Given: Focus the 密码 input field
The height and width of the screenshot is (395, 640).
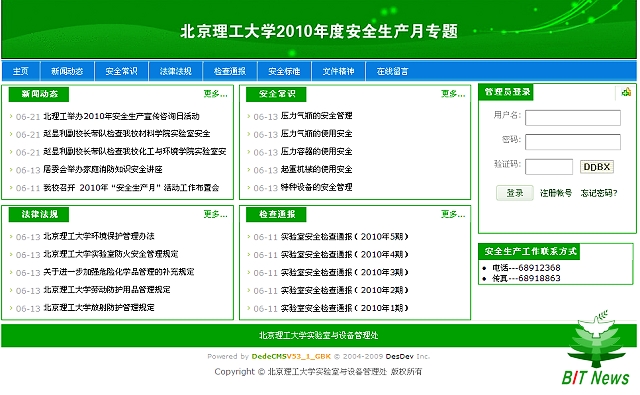Looking at the screenshot, I should [573, 142].
